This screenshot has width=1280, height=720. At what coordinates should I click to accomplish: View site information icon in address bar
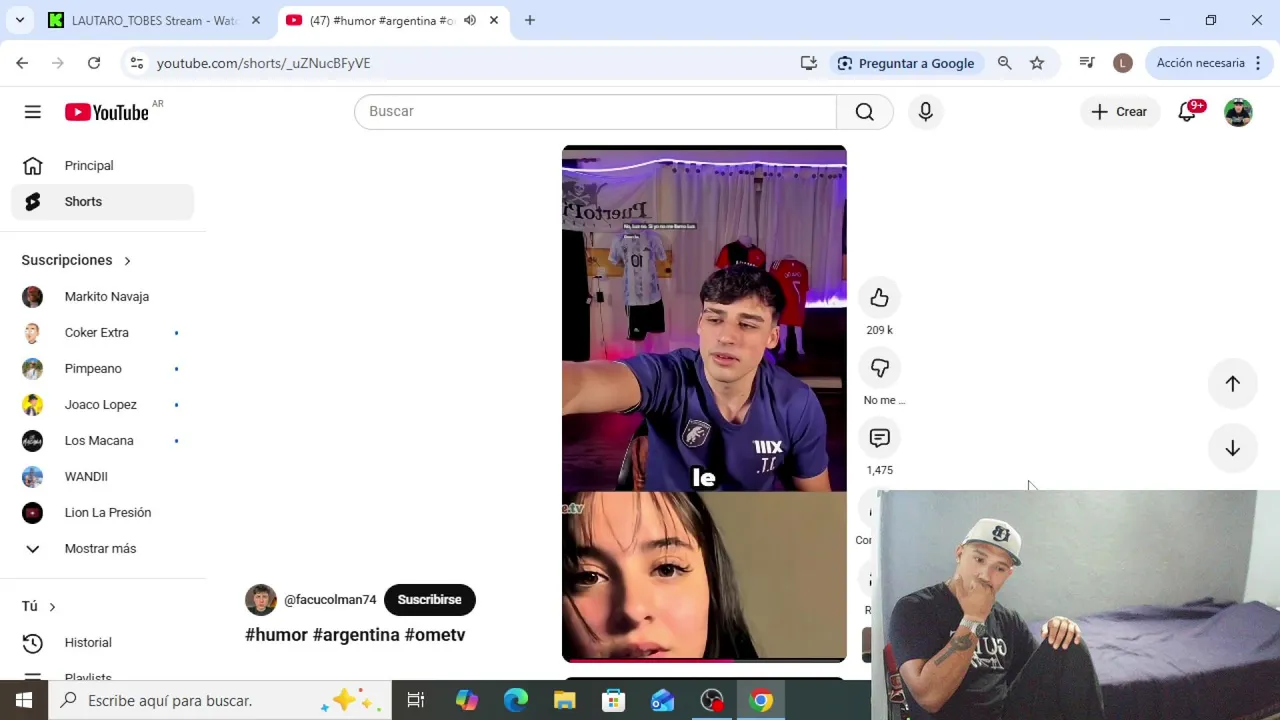tap(137, 63)
